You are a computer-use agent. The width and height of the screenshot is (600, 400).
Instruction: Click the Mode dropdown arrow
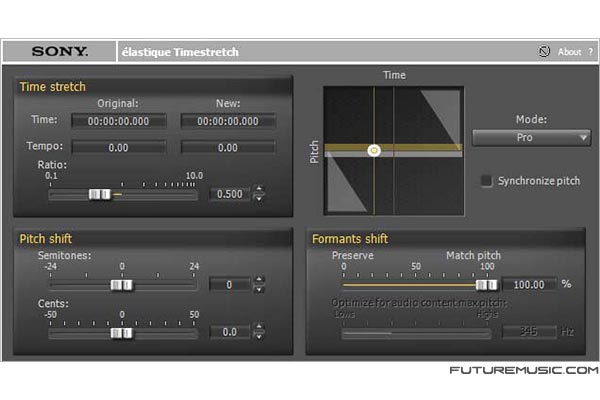click(x=583, y=137)
